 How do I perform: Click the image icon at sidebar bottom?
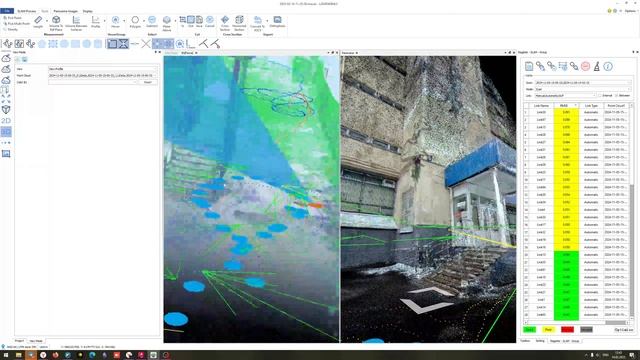[x=6, y=153]
